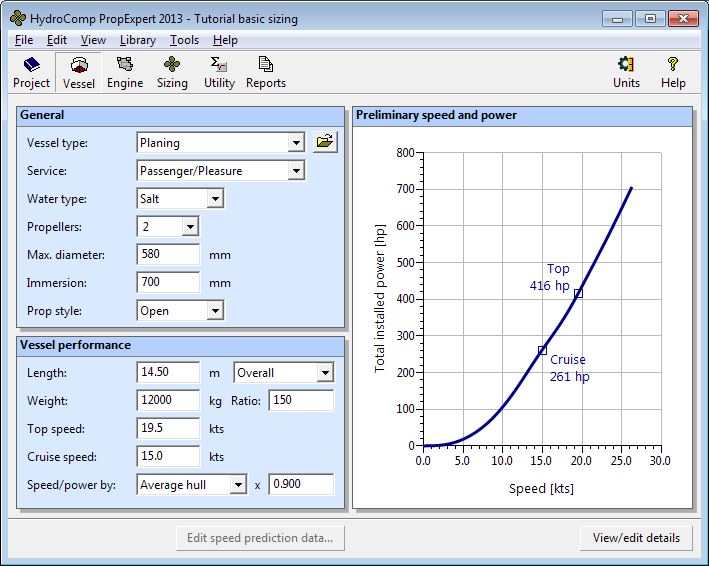Click the Cruise speed field
Viewport: 709px width, 566px height.
[x=168, y=456]
